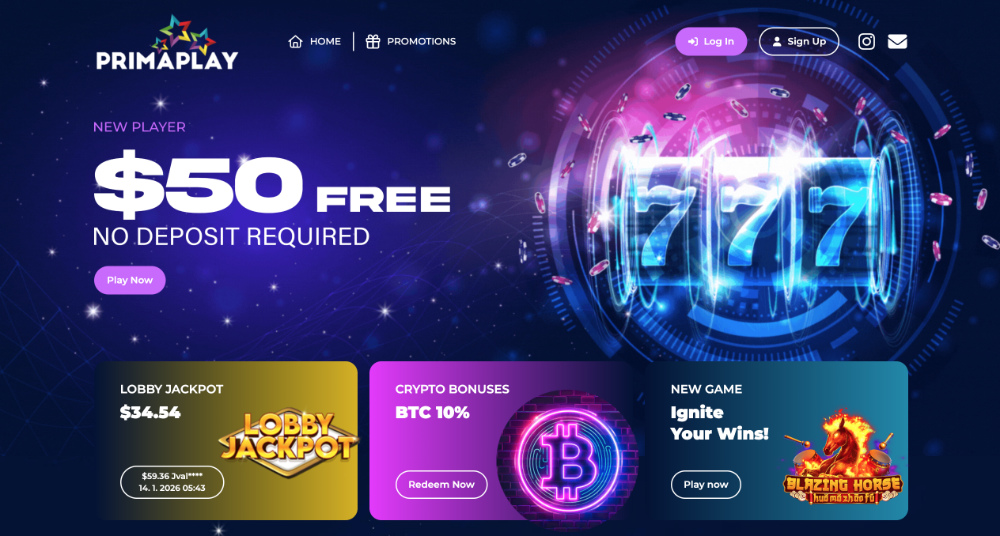Click the purple Log In button
The image size is (1000, 536).
711,41
